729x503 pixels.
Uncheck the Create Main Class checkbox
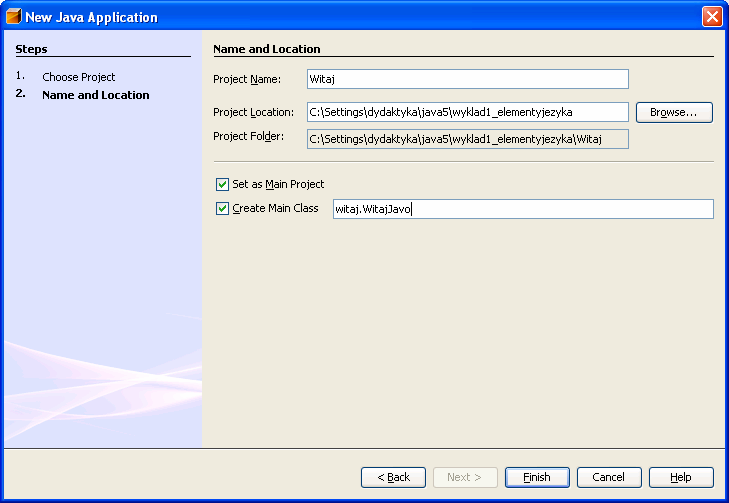(222, 209)
